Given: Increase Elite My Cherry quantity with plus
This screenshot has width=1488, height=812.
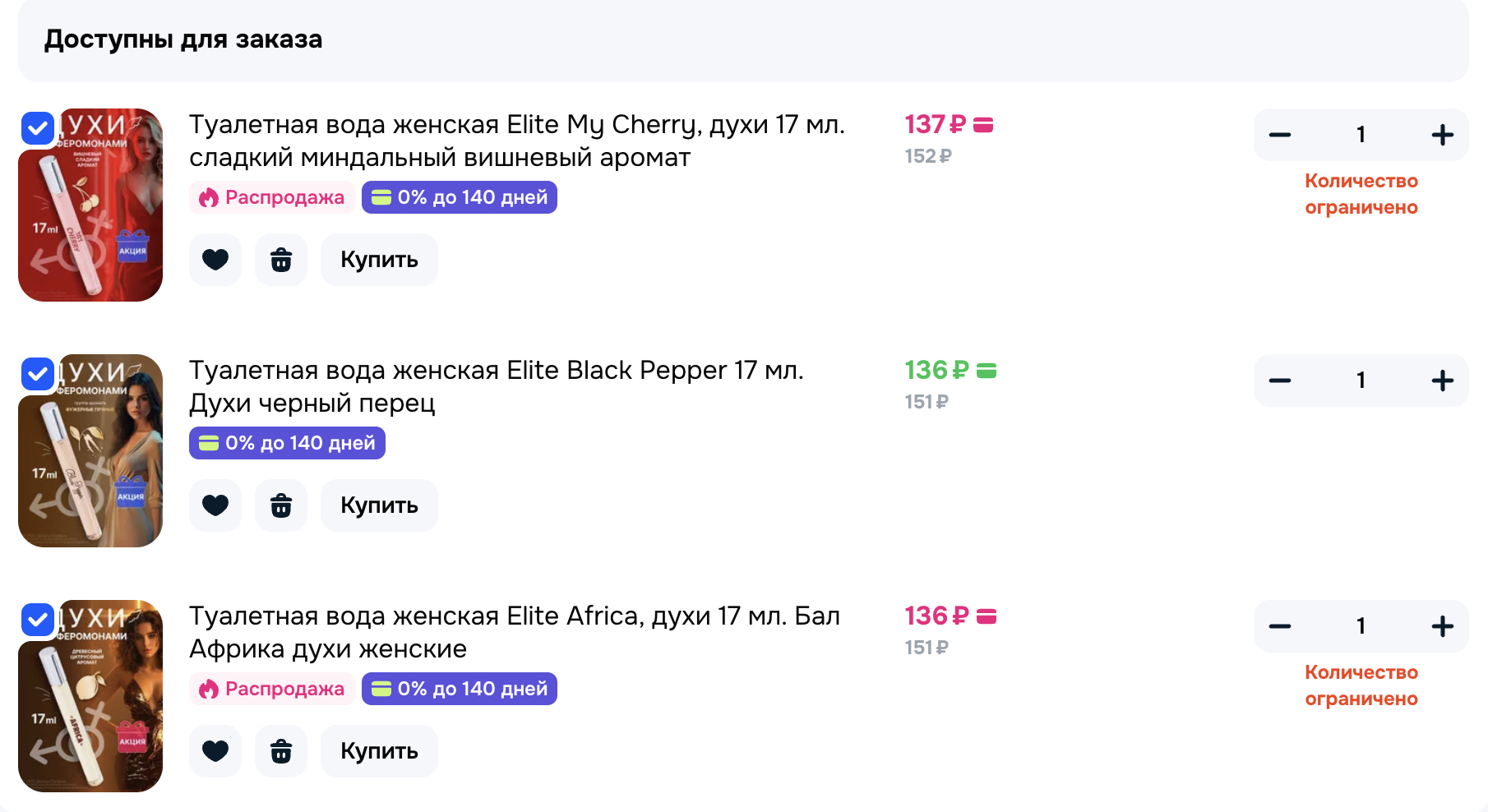Looking at the screenshot, I should [1442, 135].
